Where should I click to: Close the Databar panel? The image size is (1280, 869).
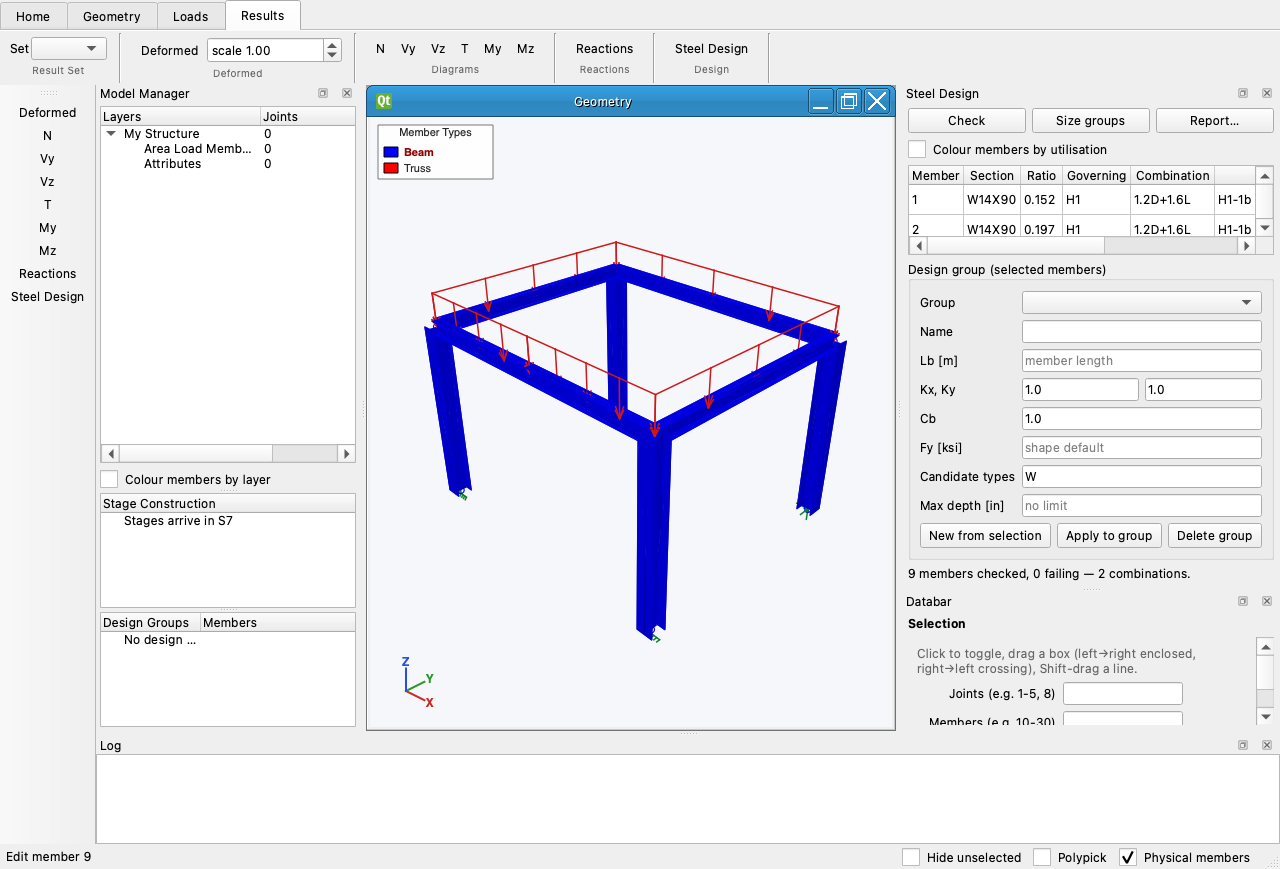pyautogui.click(x=1266, y=601)
